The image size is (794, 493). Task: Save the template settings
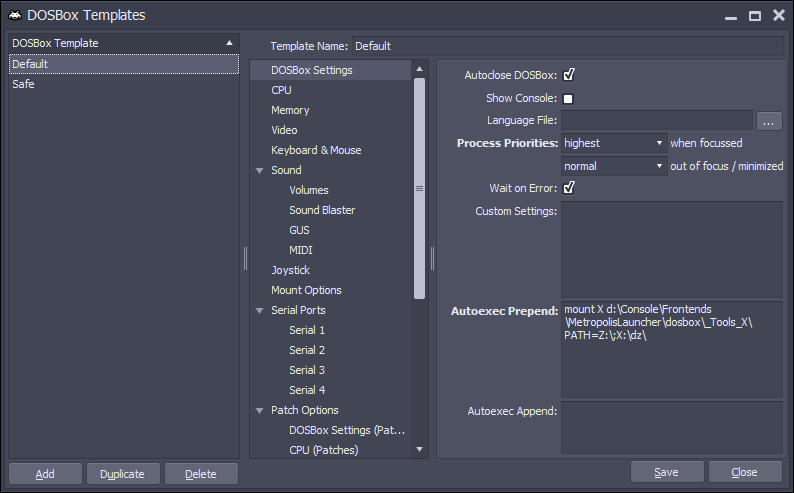tap(667, 472)
